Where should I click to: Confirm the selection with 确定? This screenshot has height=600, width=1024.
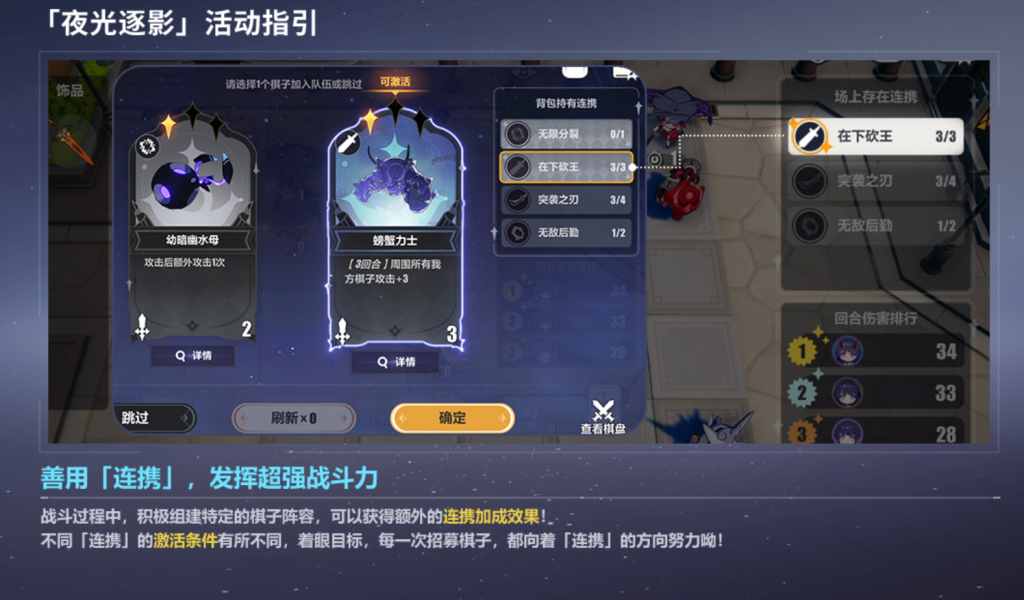point(452,418)
